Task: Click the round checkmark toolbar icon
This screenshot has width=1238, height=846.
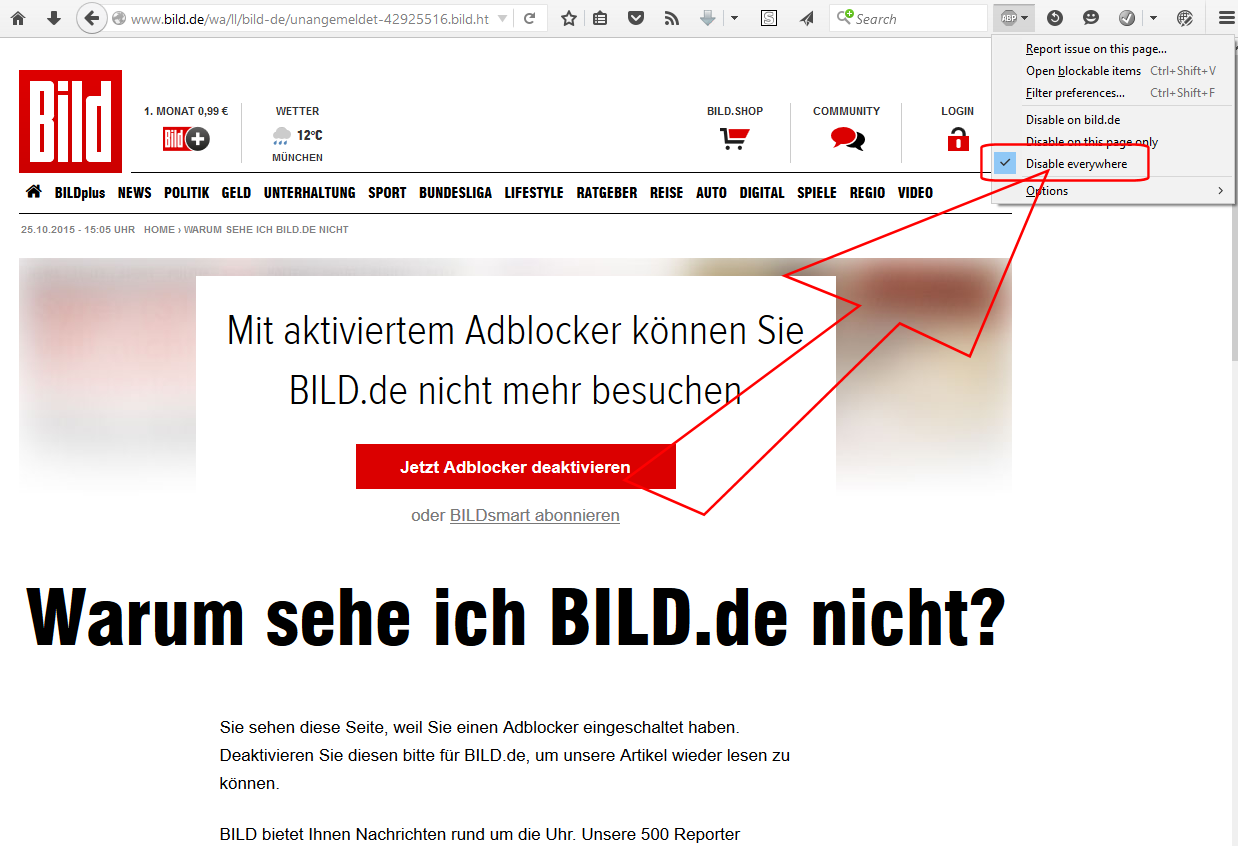Action: coord(1127,18)
